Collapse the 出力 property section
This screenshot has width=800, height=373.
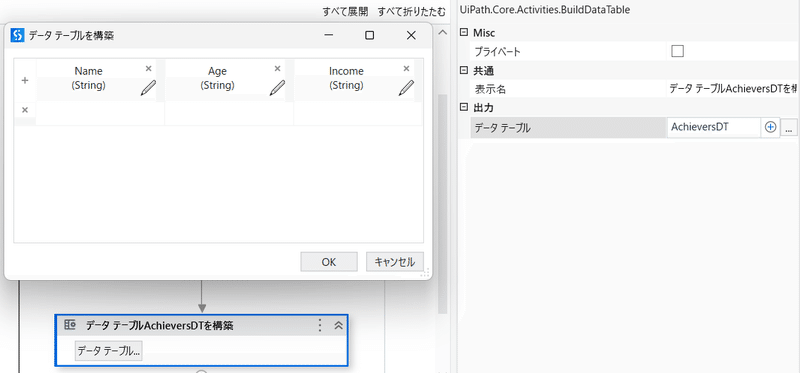(x=464, y=108)
